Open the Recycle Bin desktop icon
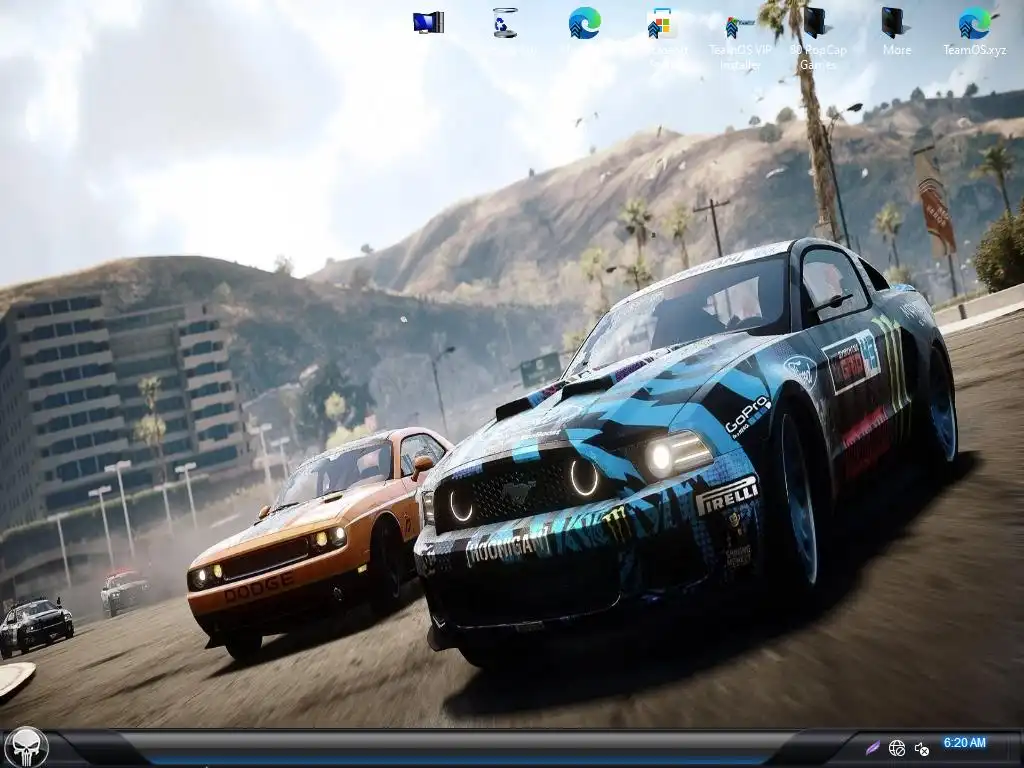The image size is (1024, 768). pos(506,23)
